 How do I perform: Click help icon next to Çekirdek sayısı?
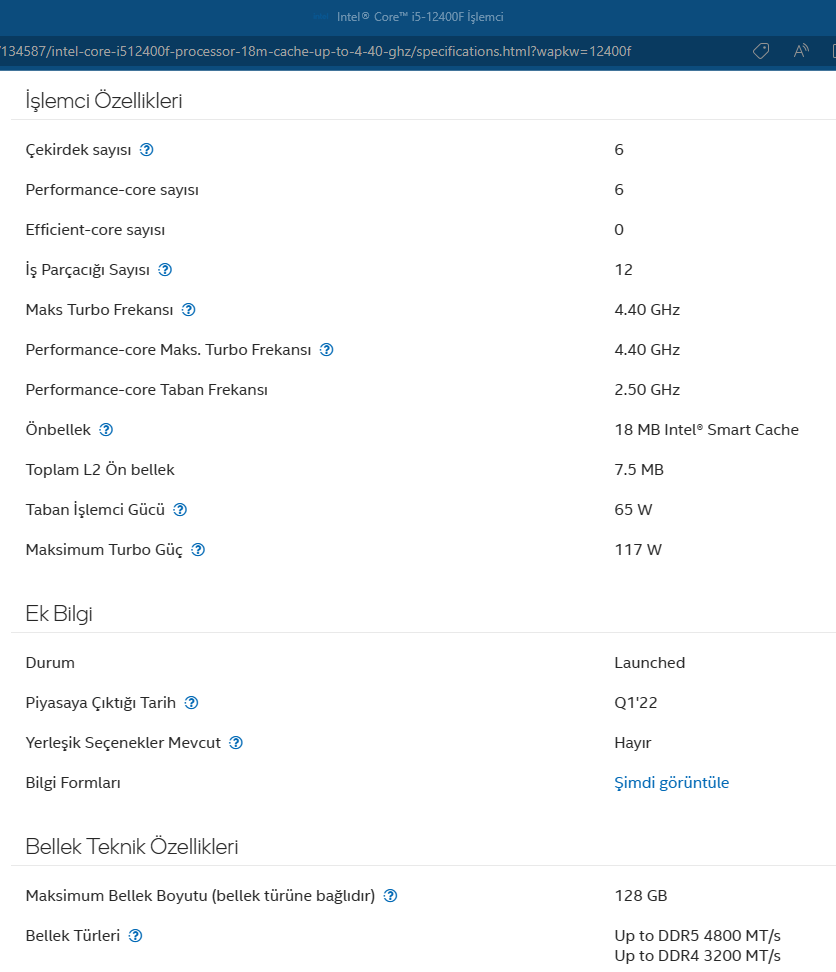click(x=147, y=150)
